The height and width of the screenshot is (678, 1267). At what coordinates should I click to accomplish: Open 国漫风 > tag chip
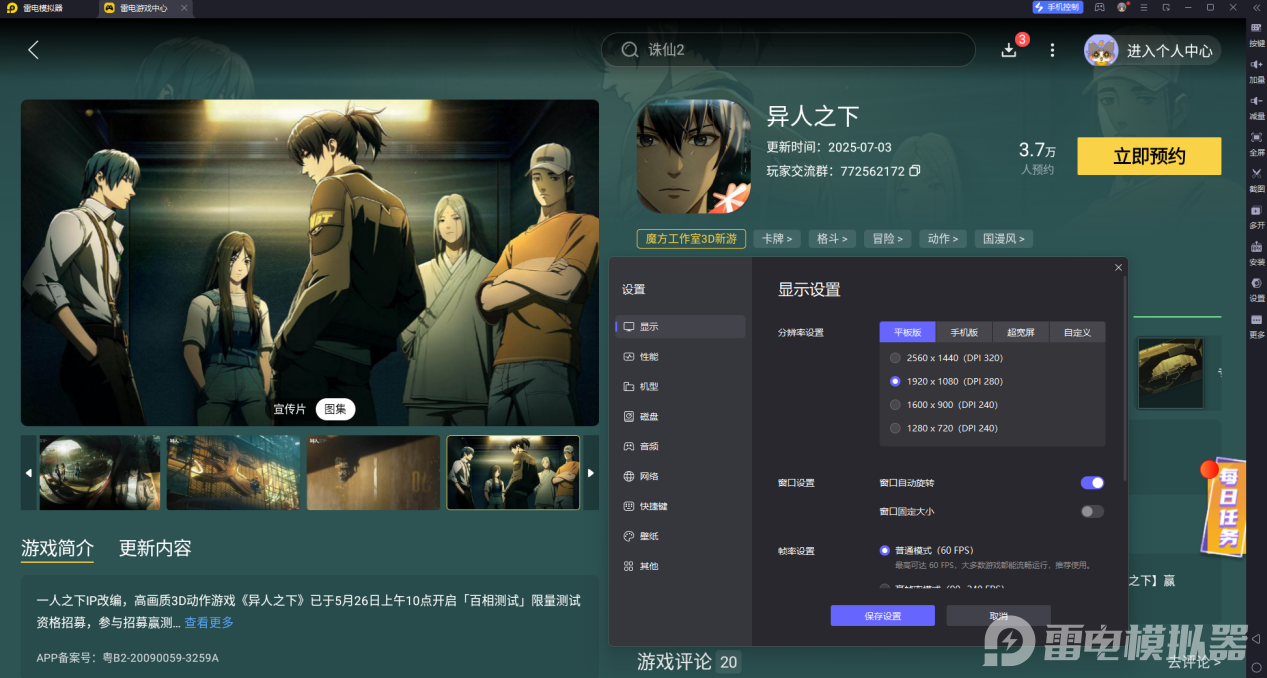click(1003, 239)
